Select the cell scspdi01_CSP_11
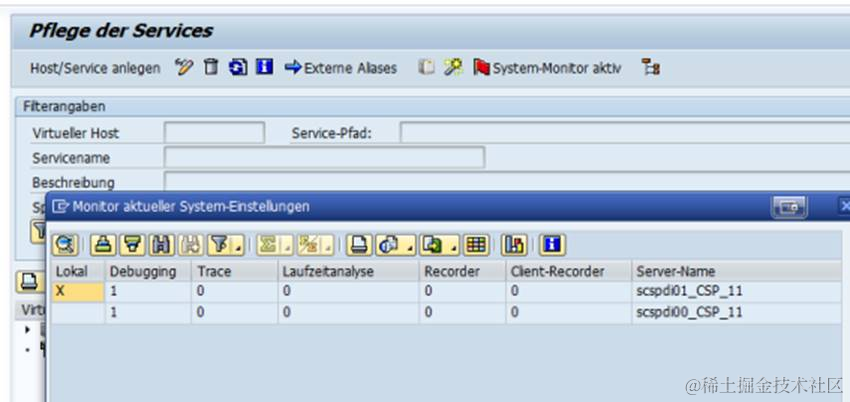 pyautogui.click(x=737, y=291)
